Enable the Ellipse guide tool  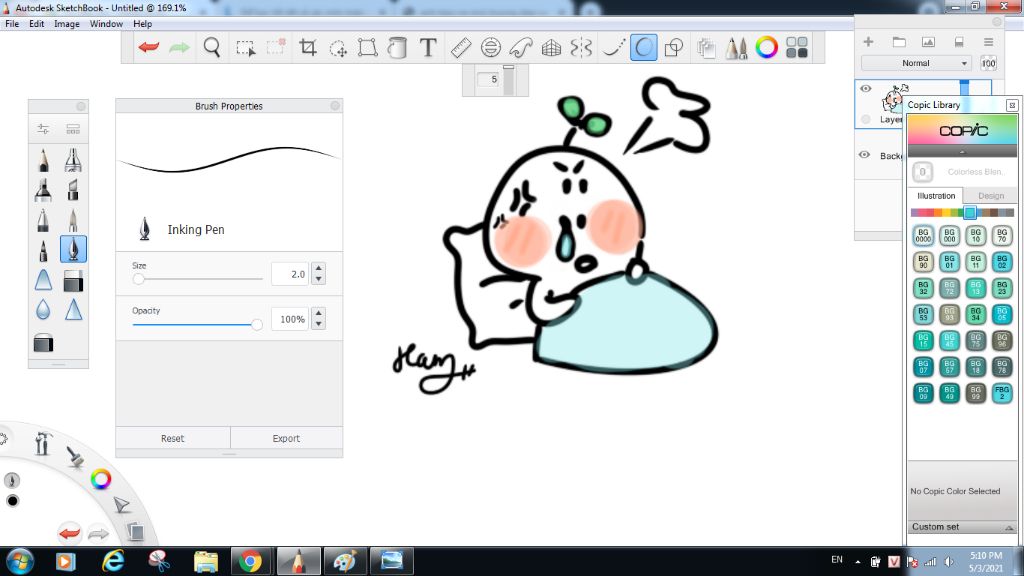tap(490, 47)
